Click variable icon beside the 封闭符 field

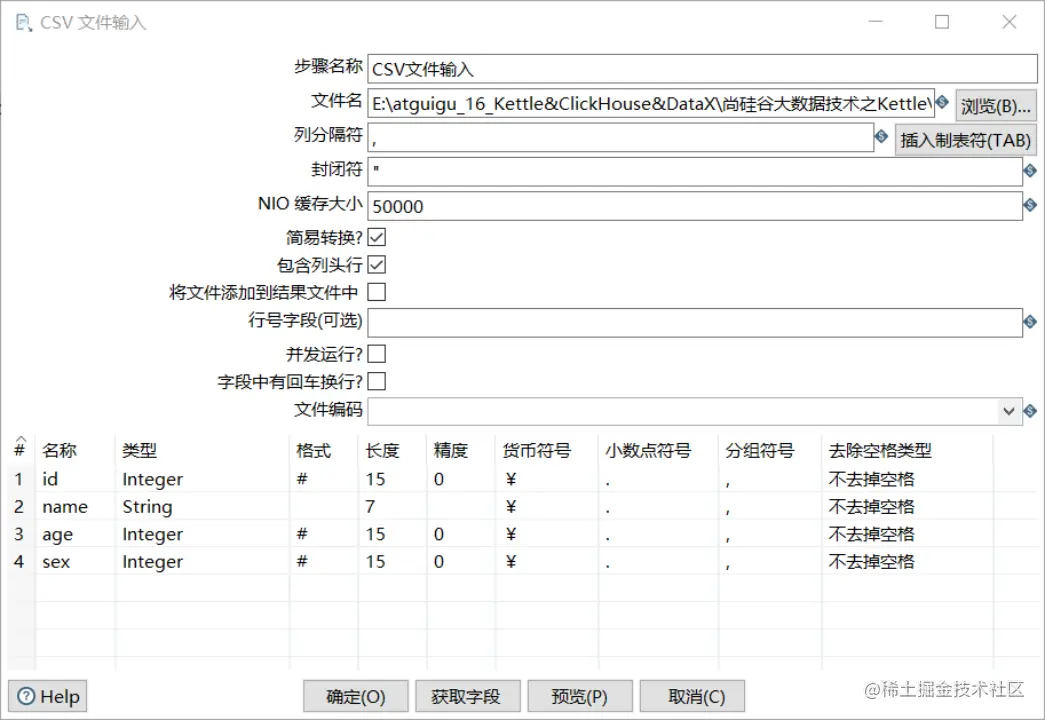pos(1030,171)
